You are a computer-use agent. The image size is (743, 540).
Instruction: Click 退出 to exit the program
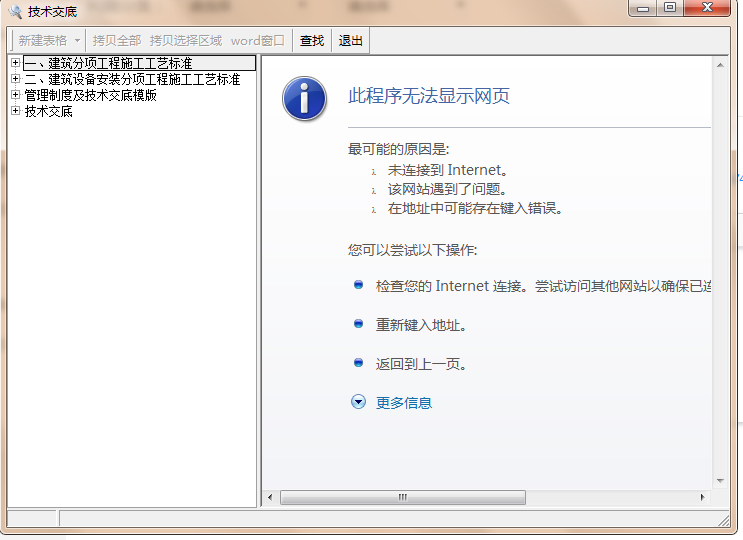[x=351, y=41]
